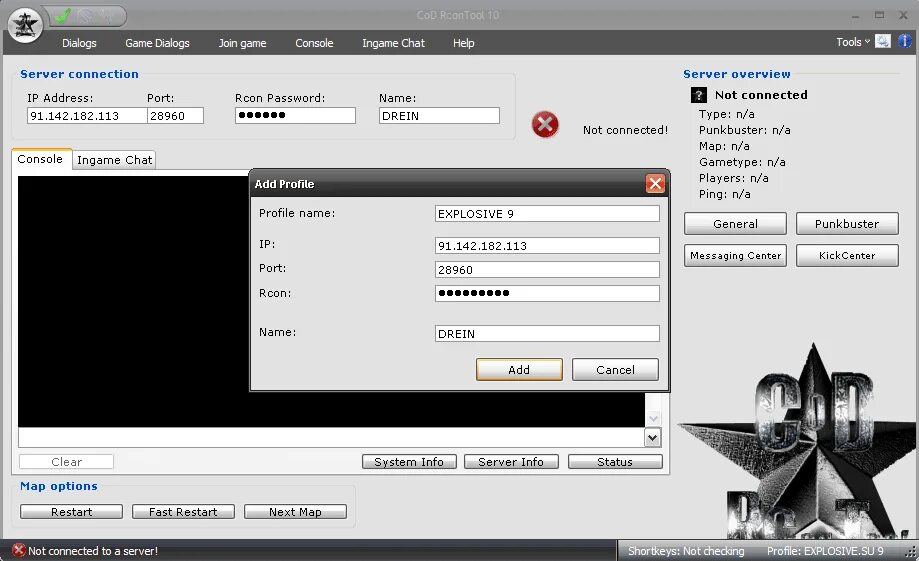Open the Tools dropdown menu
The height and width of the screenshot is (561, 919).
(853, 42)
